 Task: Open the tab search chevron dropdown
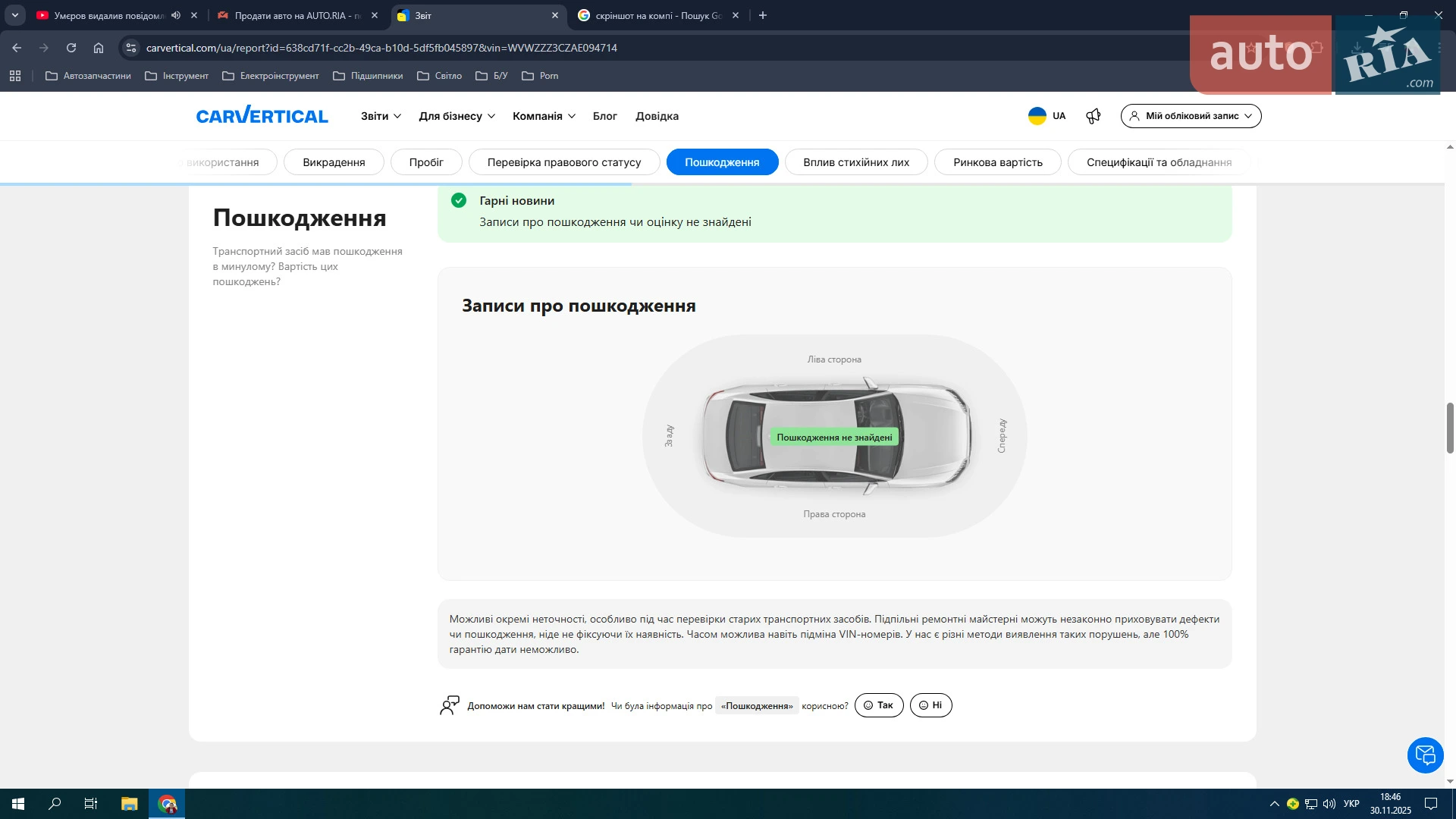point(15,15)
